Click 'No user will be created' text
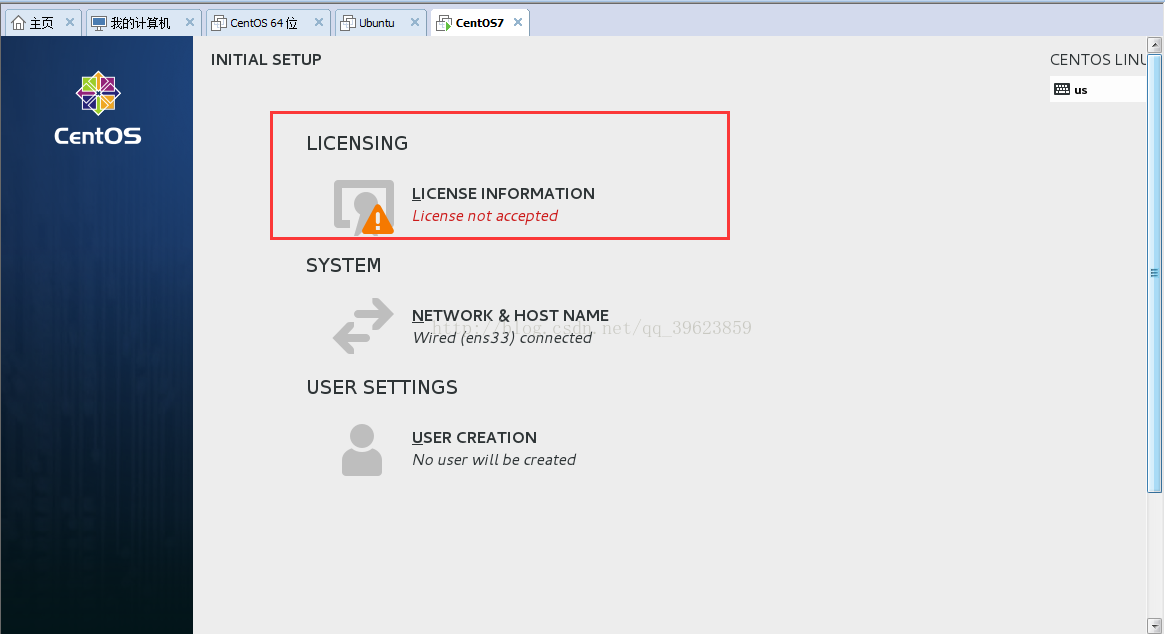The height and width of the screenshot is (634, 1165). [x=494, y=459]
